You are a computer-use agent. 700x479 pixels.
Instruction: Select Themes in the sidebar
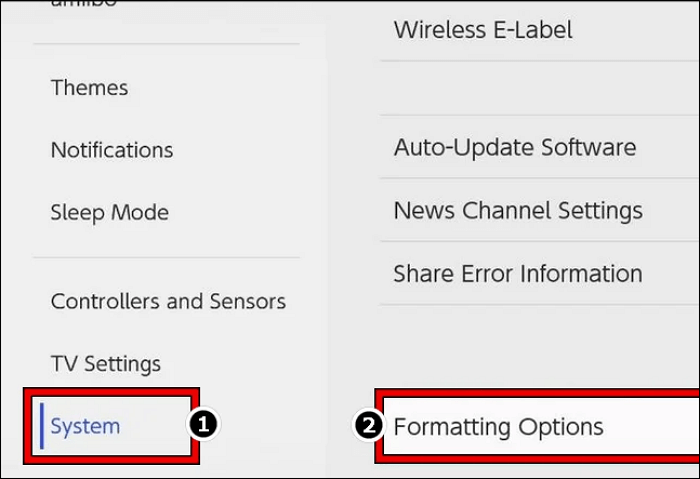click(88, 88)
